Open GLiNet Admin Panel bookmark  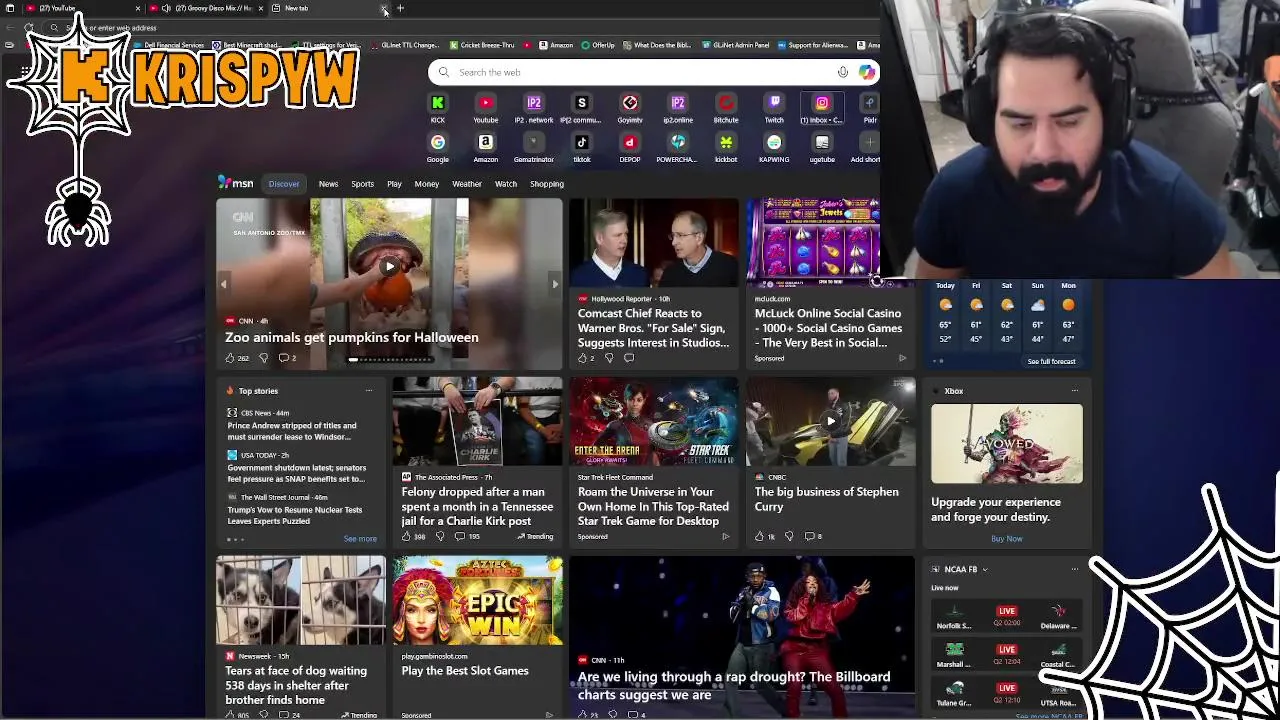click(x=735, y=45)
